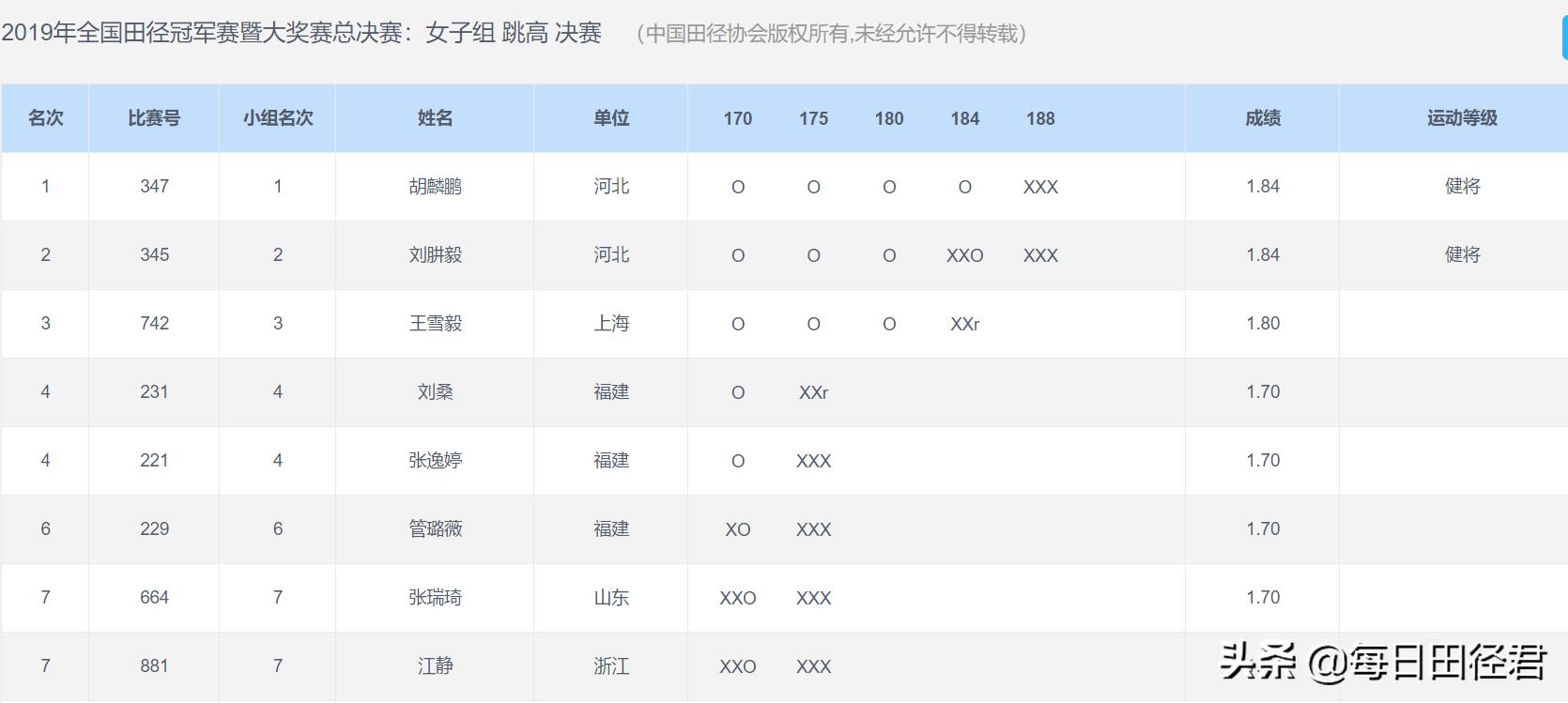Click XXr attempt in 王雪毅 row
The image size is (1568, 703).
coord(965,325)
